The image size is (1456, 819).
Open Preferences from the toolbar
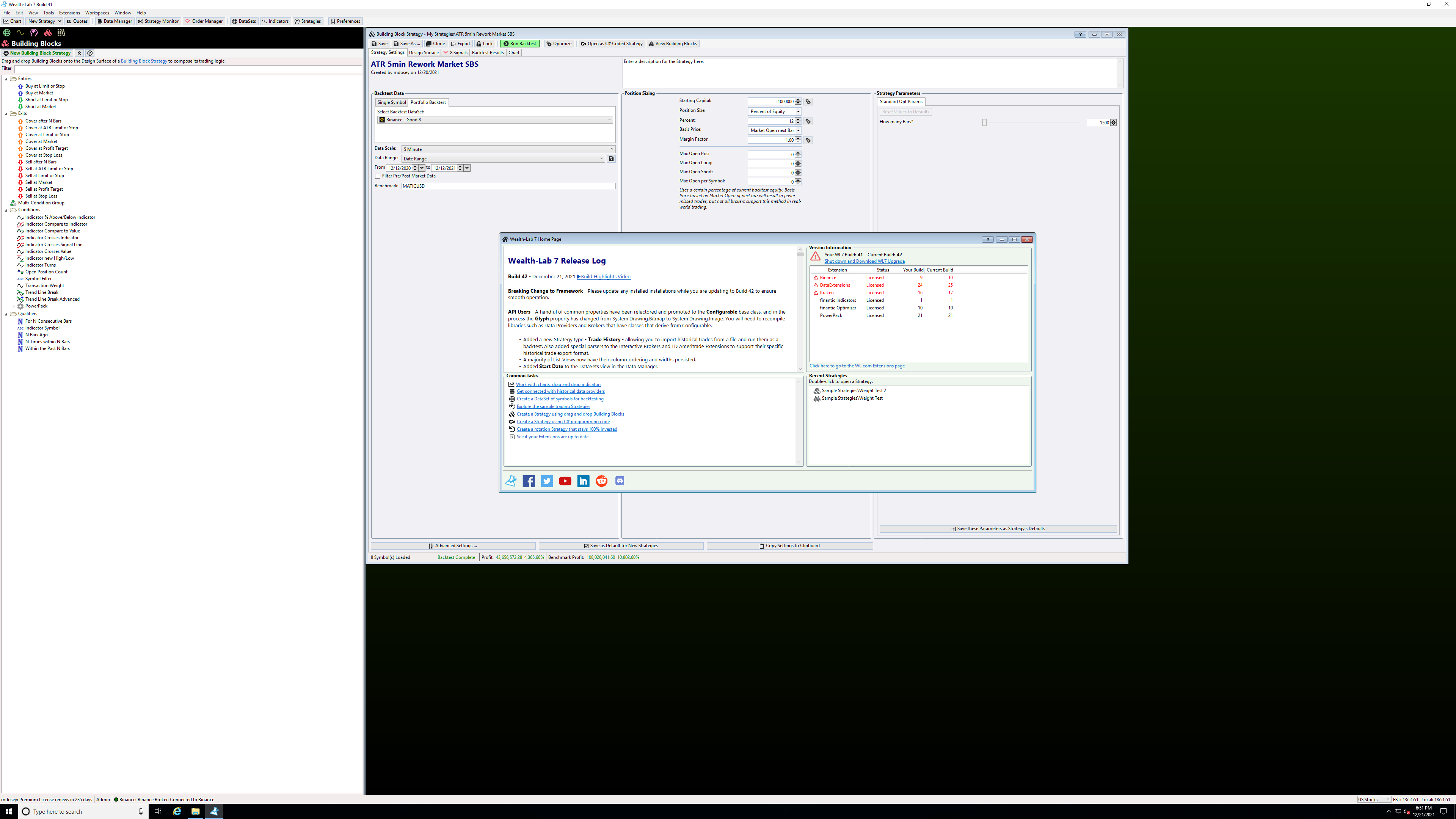[x=345, y=22]
